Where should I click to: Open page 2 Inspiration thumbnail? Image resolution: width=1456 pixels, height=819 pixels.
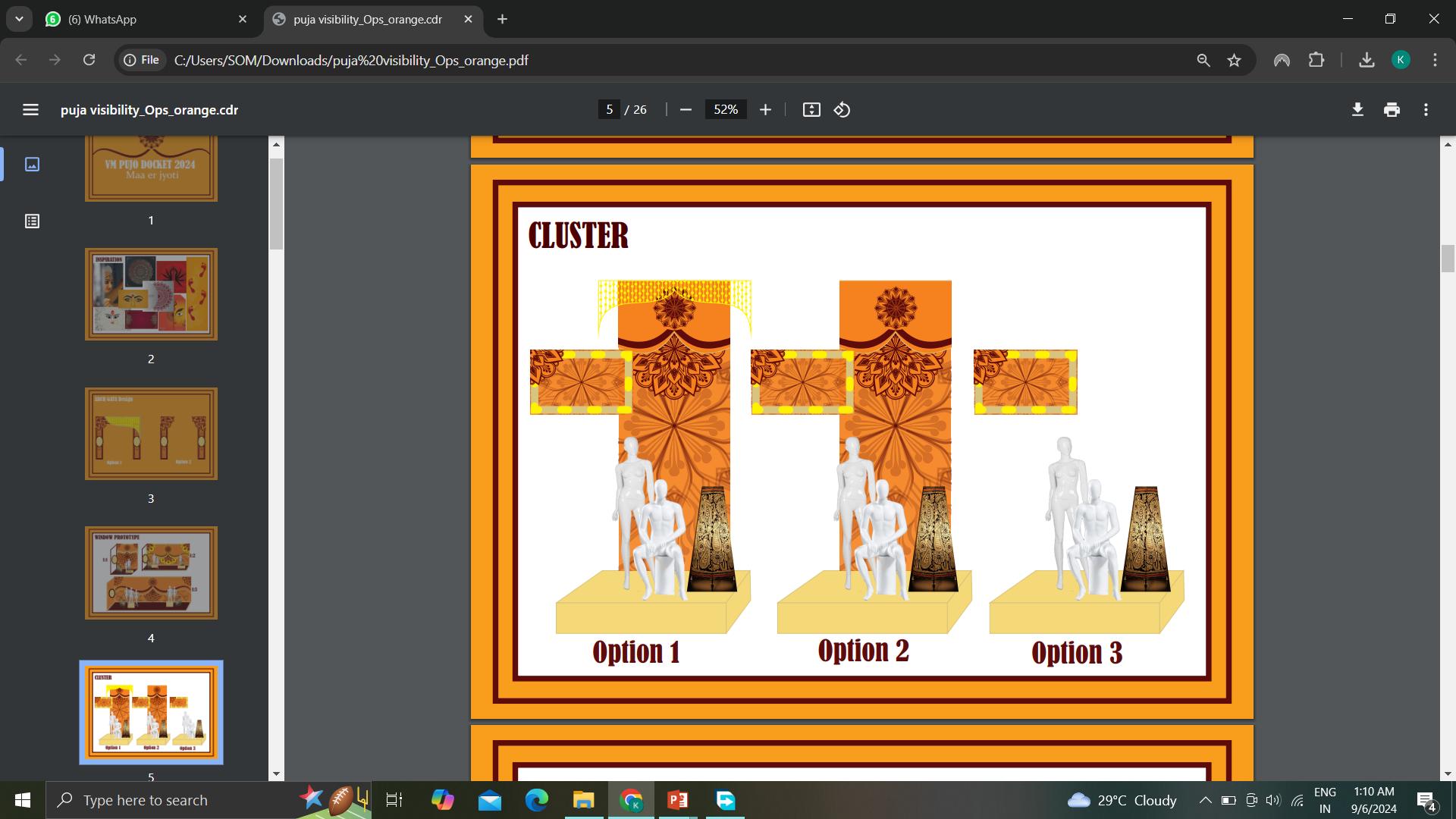[151, 294]
